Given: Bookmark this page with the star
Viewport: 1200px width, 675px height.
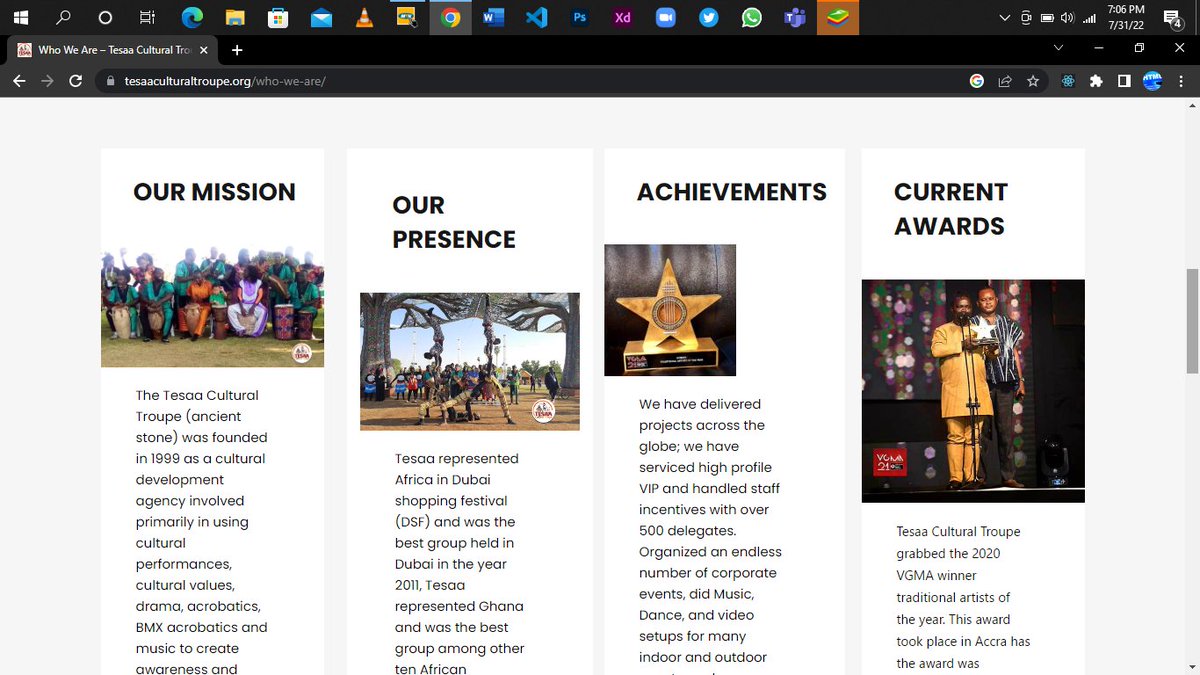Looking at the screenshot, I should tap(1033, 81).
